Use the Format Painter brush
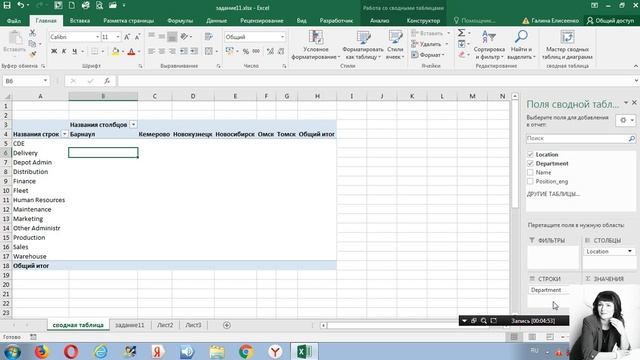Image resolution: width=640 pixels, height=360 pixels. click(x=33, y=54)
